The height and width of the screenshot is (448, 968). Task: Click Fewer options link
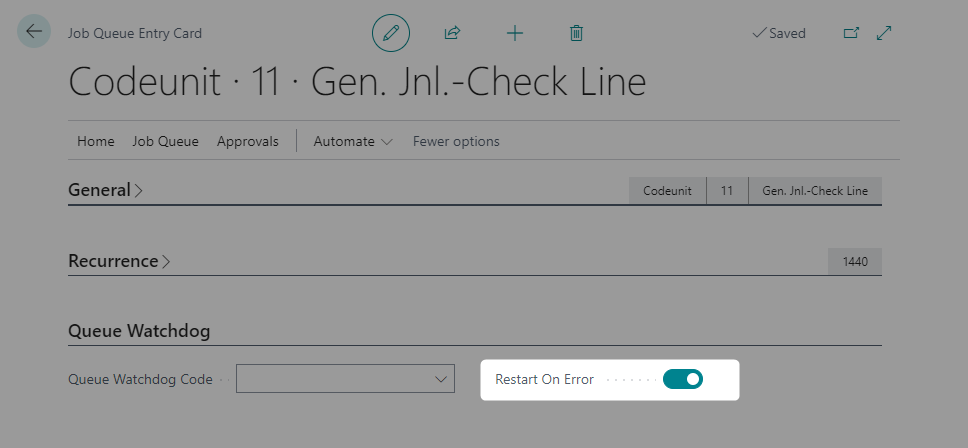[456, 141]
